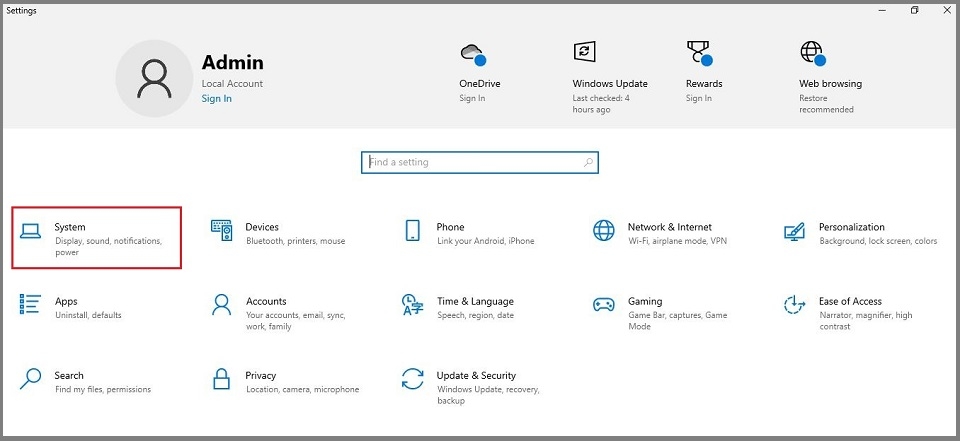The width and height of the screenshot is (960, 441).
Task: Open the Gaming controller icon
Action: coord(604,304)
